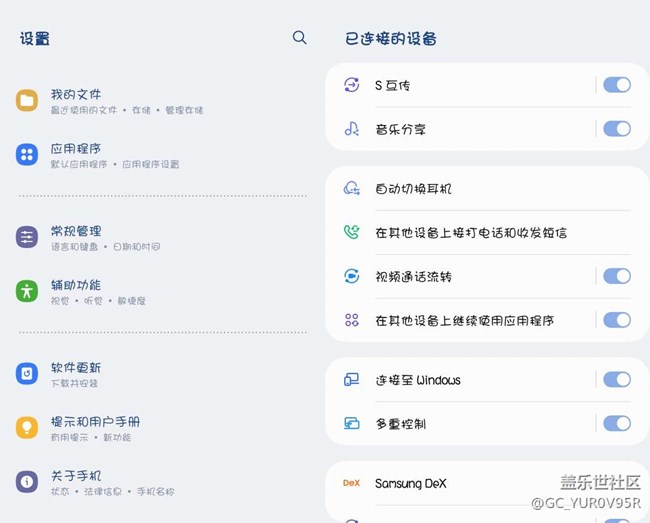Turn off the 多重控制 switch
650x523 pixels.
(x=616, y=424)
